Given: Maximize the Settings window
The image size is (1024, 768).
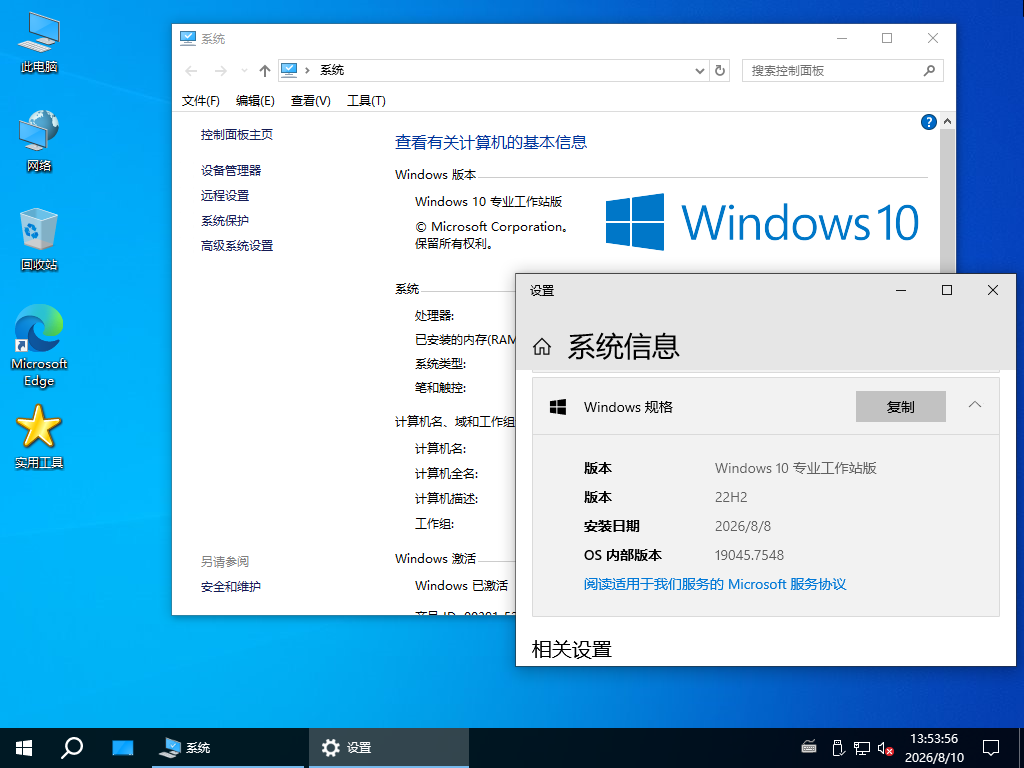Looking at the screenshot, I should coord(946,291).
